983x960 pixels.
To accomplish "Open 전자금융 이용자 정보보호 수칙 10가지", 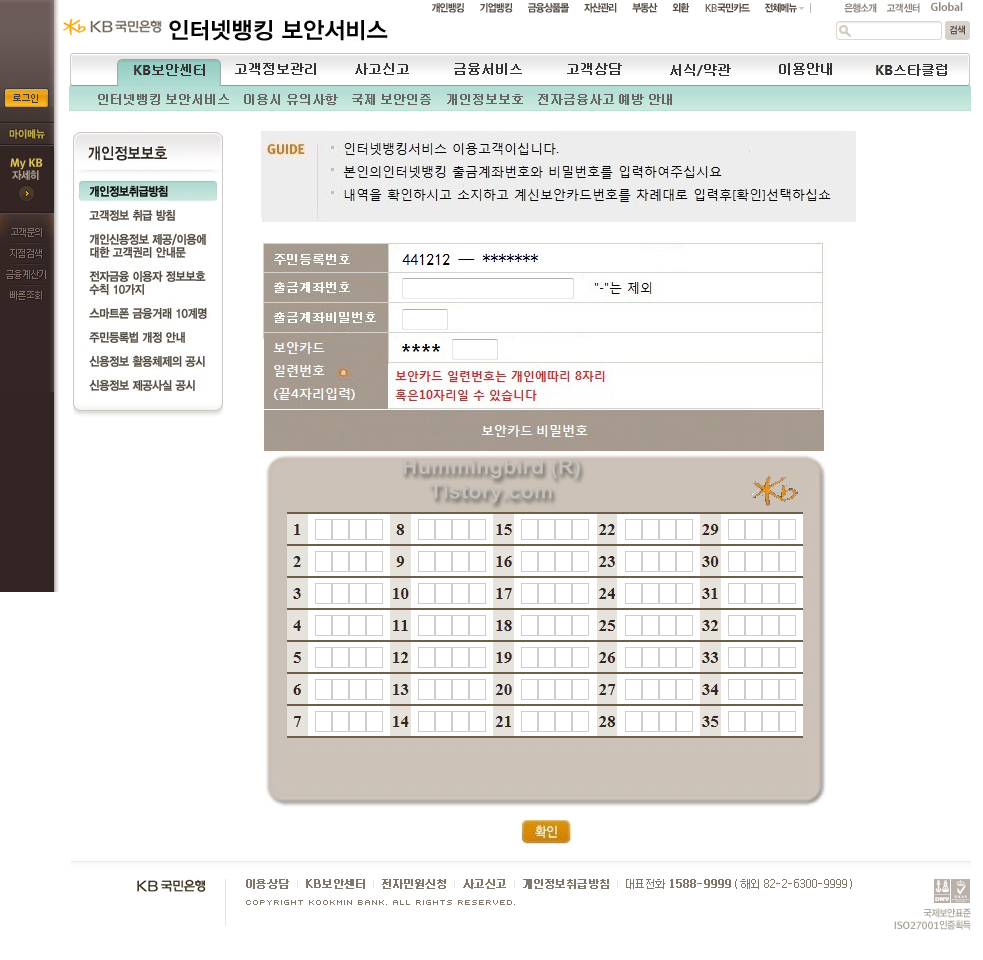I will tap(147, 283).
